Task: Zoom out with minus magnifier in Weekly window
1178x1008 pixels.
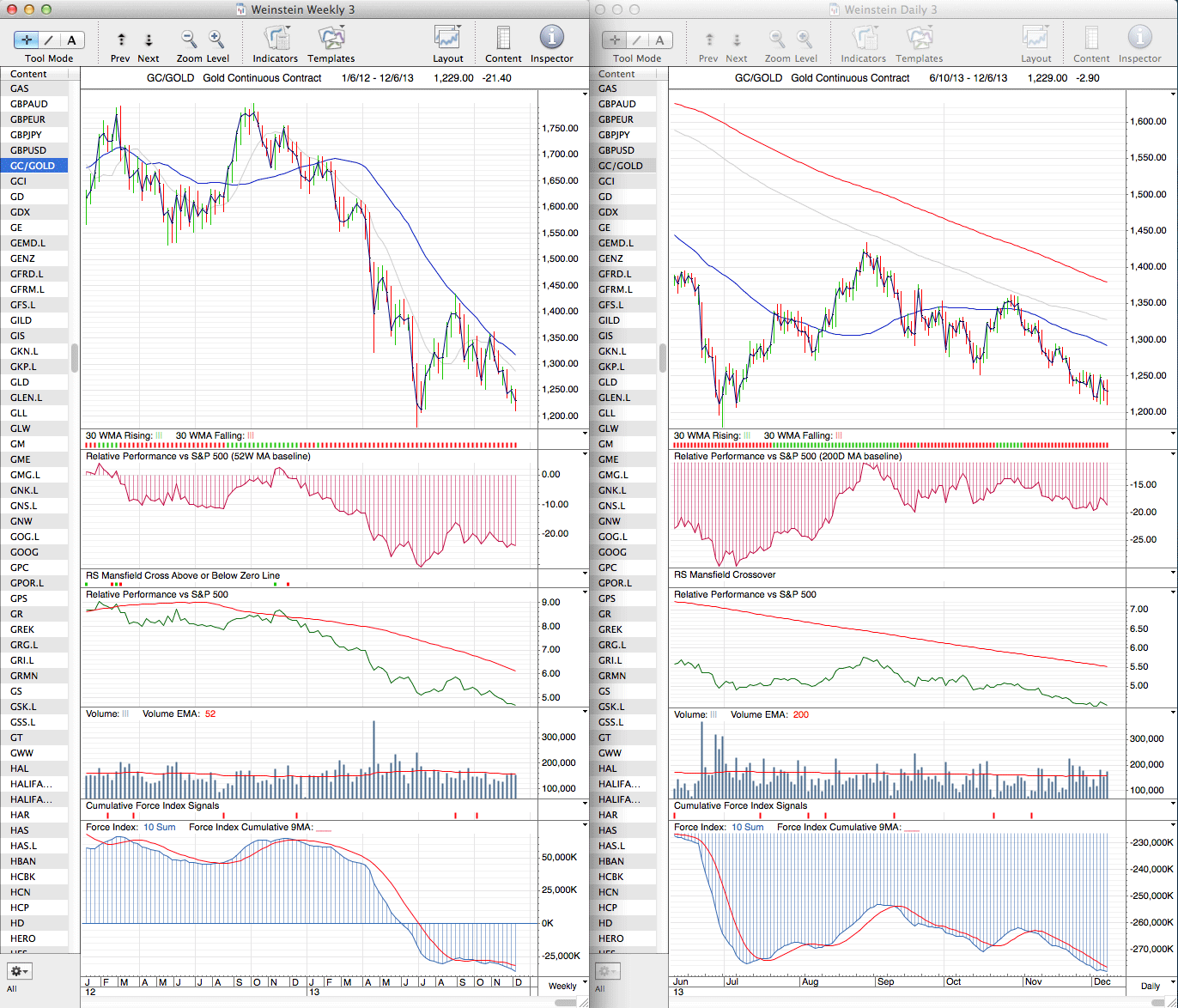Action: tap(189, 39)
